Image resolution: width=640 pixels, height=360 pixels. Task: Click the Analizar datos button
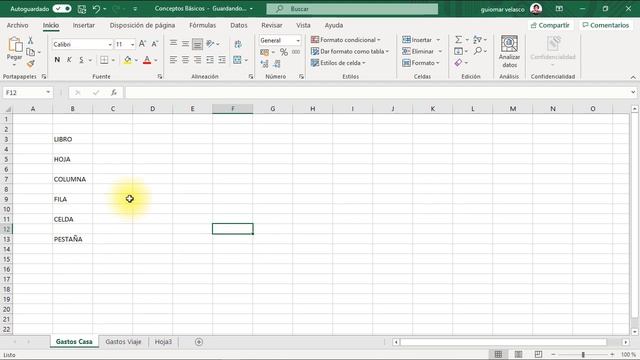click(x=509, y=51)
